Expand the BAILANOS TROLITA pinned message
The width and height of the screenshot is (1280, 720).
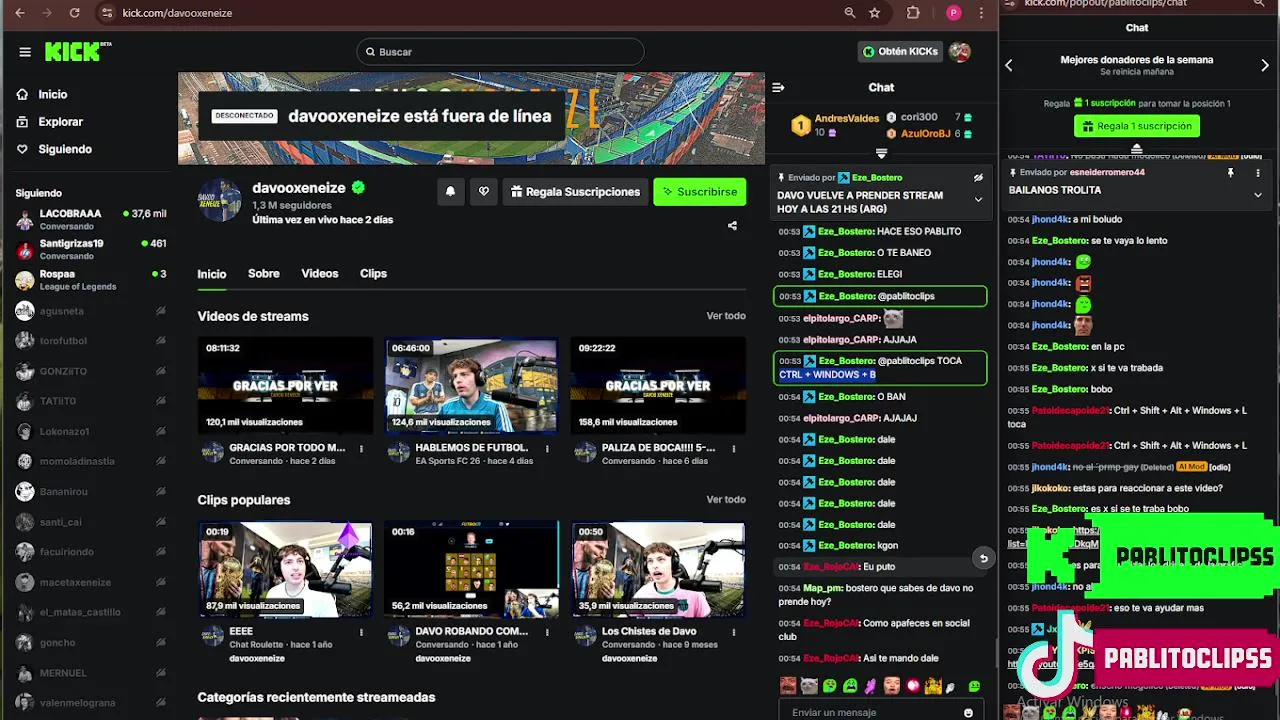(1258, 194)
